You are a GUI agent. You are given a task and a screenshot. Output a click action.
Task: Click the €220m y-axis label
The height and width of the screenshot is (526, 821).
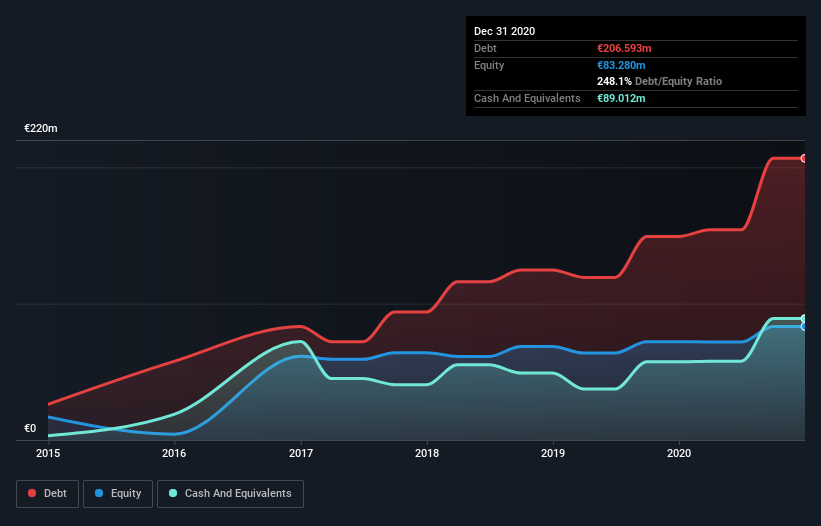click(41, 128)
